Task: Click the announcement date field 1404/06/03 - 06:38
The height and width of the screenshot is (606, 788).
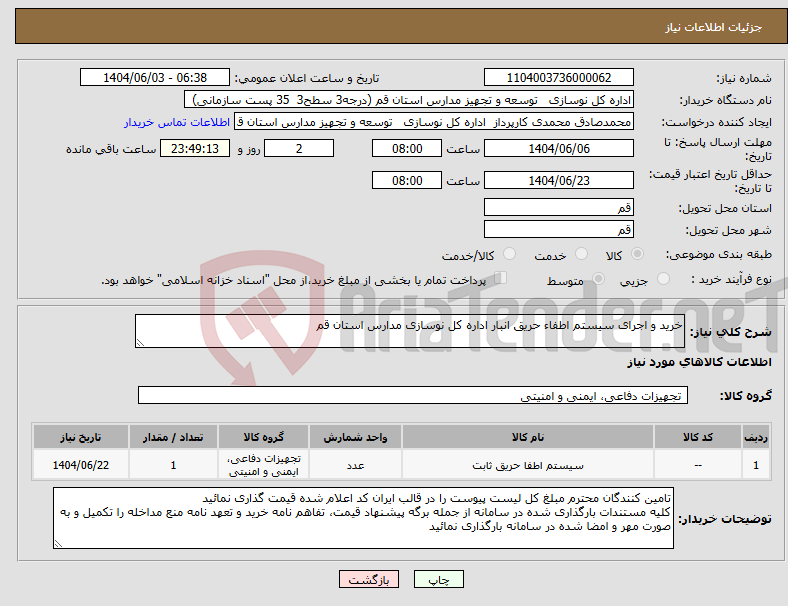Action: [155, 77]
